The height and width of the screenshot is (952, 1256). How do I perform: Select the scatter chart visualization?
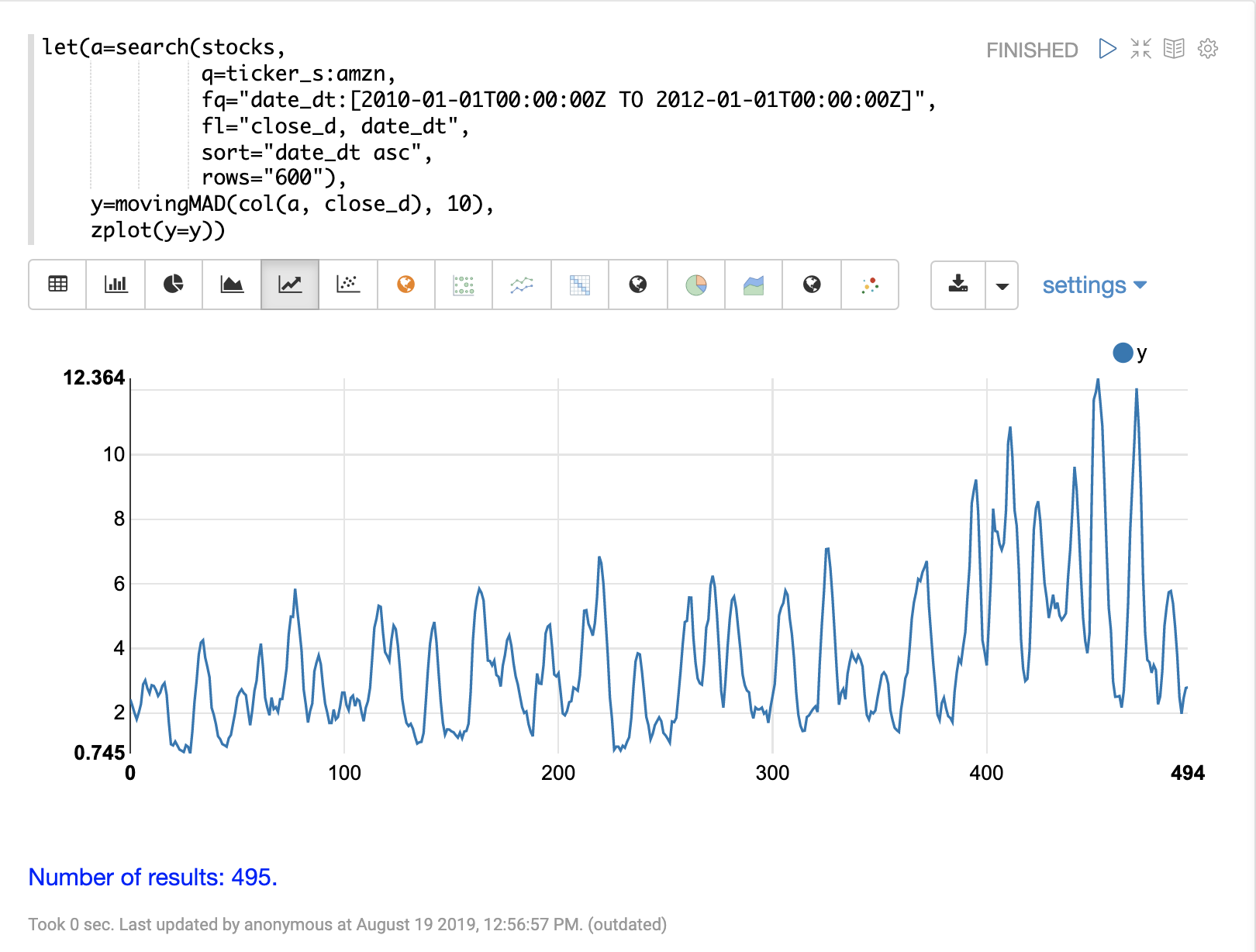coord(348,285)
